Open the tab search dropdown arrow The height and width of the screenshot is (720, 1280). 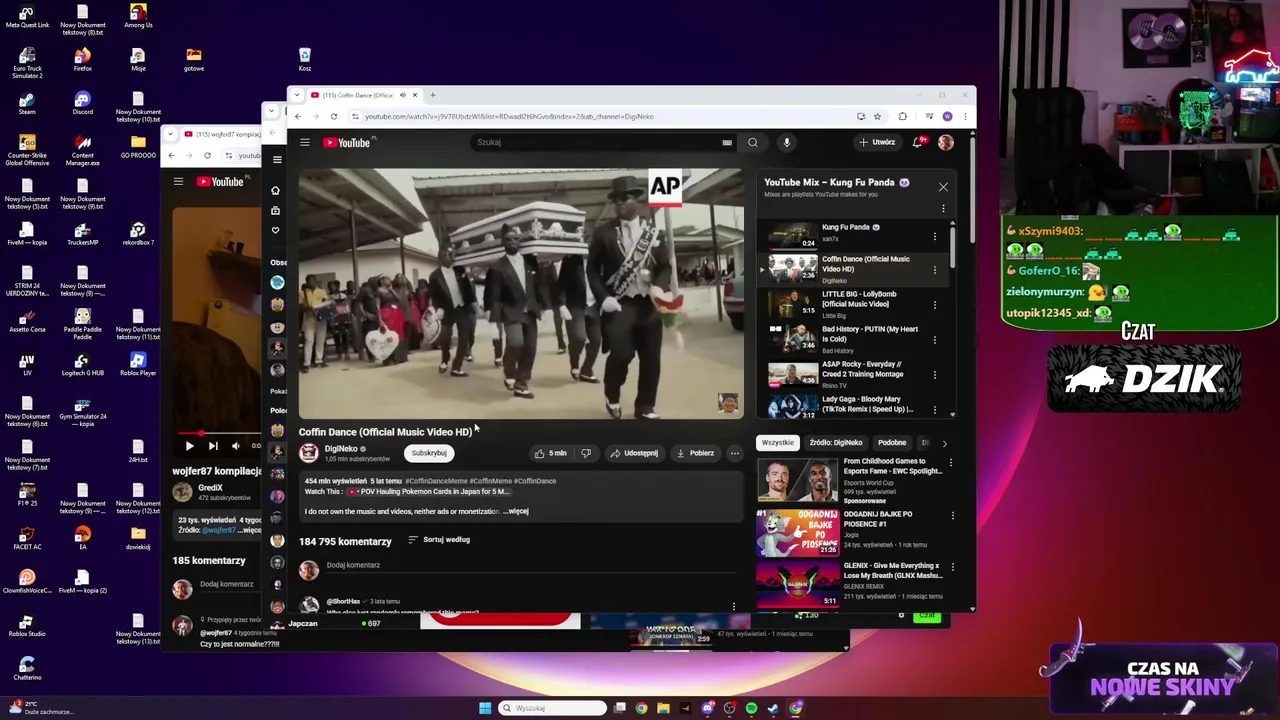pyautogui.click(x=296, y=95)
